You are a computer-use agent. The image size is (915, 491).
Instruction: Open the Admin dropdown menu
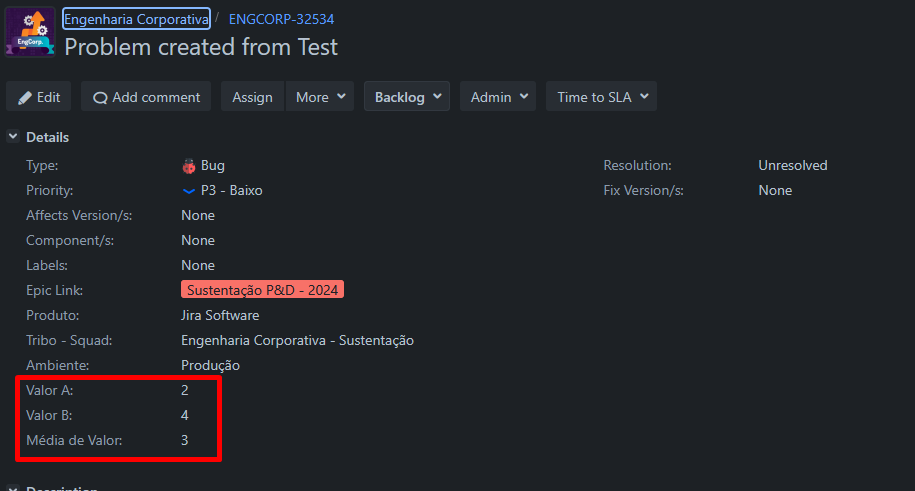(x=498, y=96)
